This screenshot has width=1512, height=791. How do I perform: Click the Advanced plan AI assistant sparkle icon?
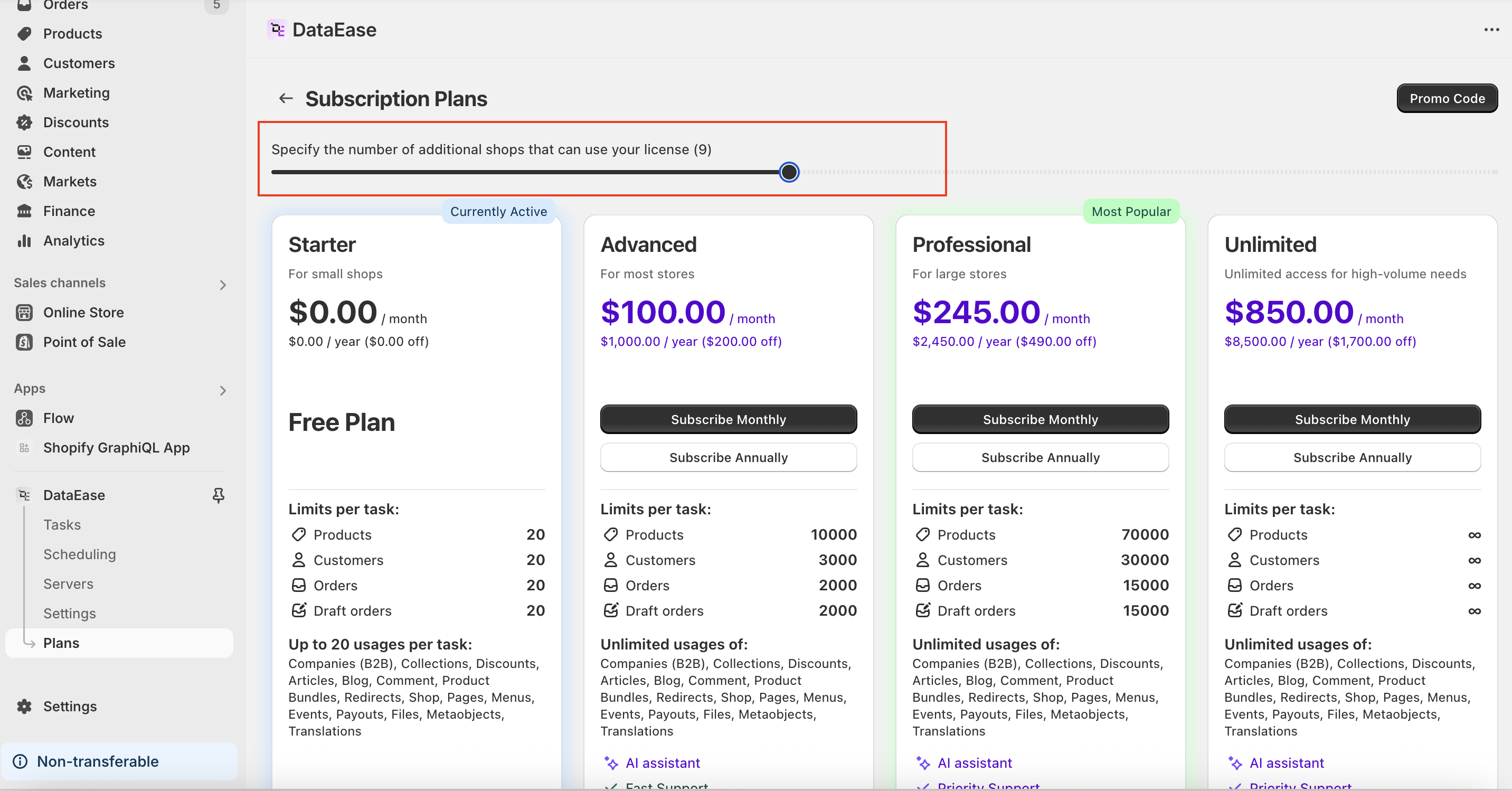611,763
